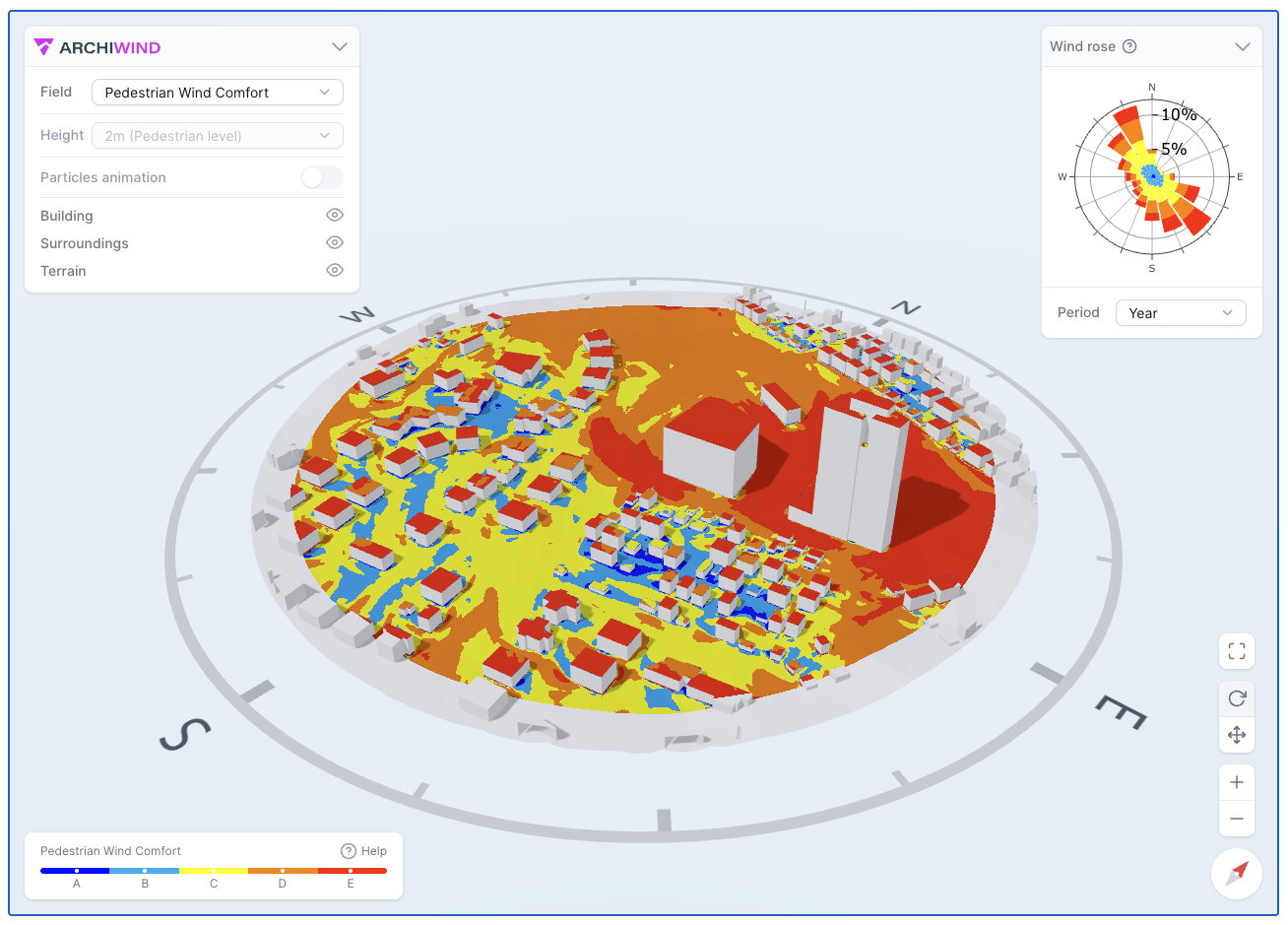Open the Field dropdown

pyautogui.click(x=217, y=92)
